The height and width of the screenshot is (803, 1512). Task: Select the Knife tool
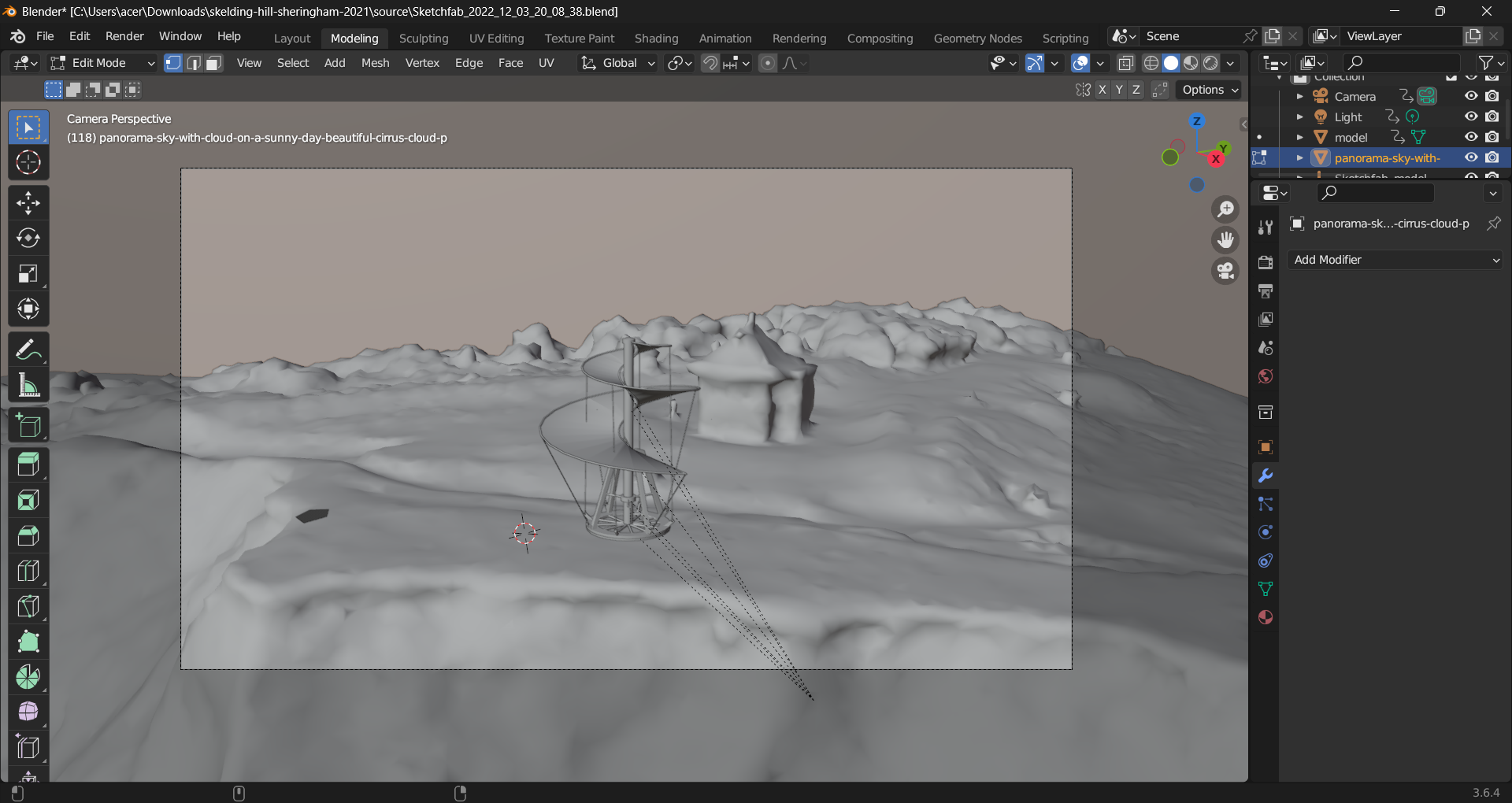(x=28, y=606)
